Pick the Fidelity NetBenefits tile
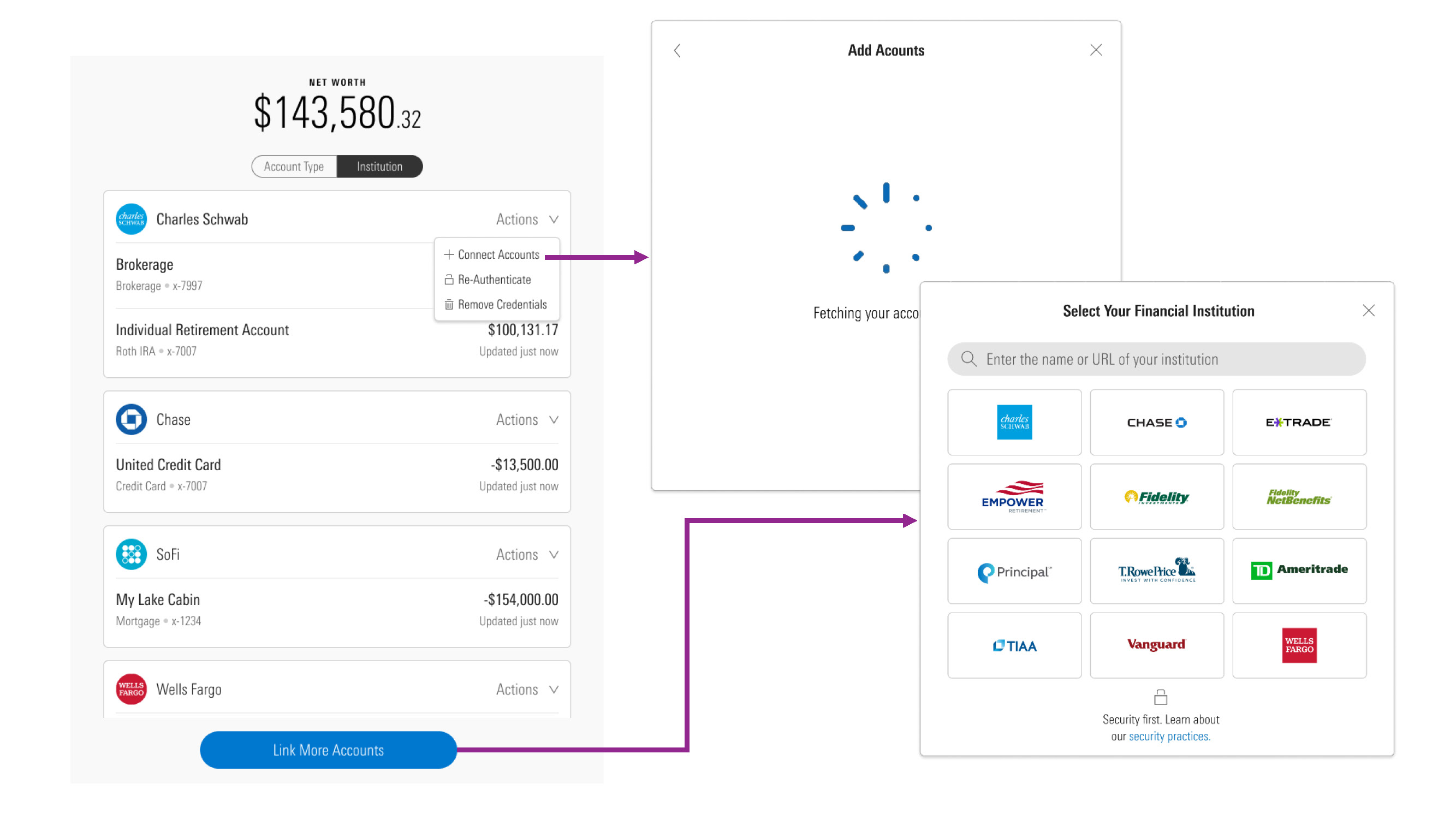 click(x=1299, y=497)
